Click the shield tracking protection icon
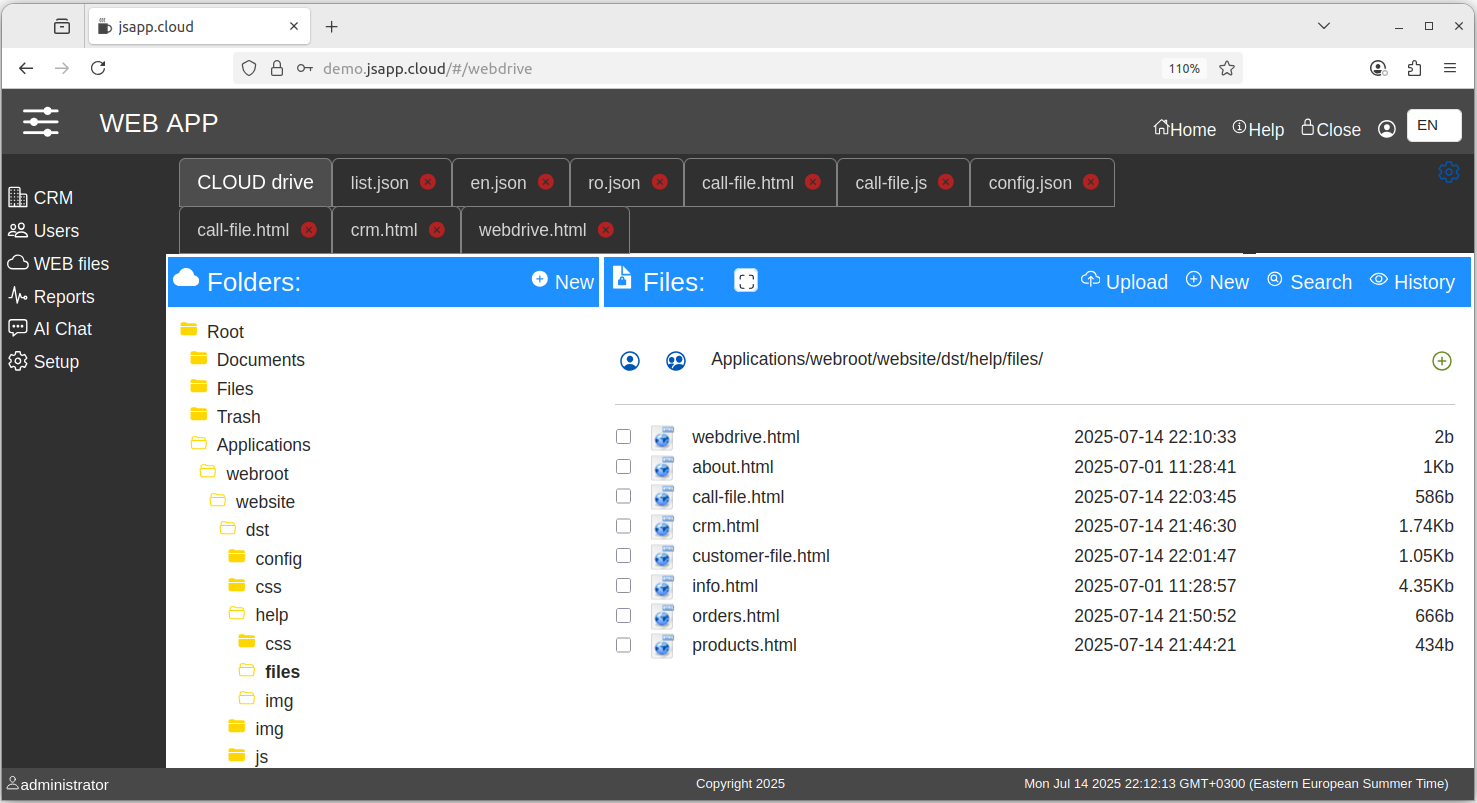 249,68
